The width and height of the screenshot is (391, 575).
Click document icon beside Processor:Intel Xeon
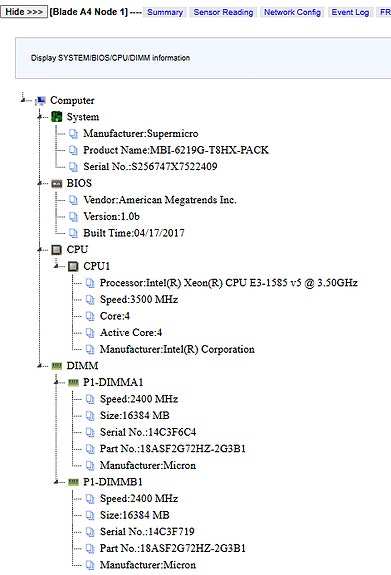pyautogui.click(x=90, y=283)
